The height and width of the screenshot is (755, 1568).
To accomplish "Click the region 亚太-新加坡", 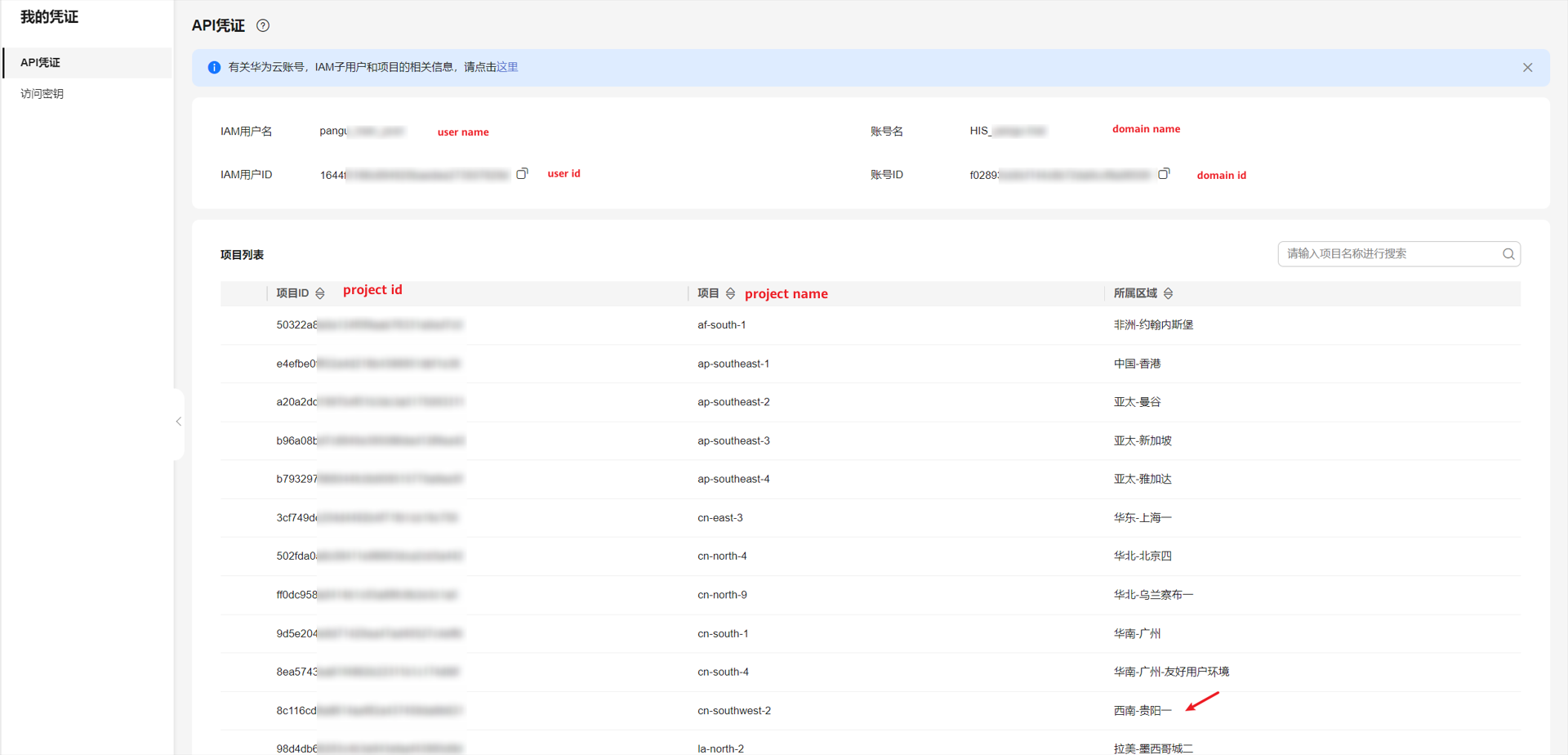I will point(1143,440).
